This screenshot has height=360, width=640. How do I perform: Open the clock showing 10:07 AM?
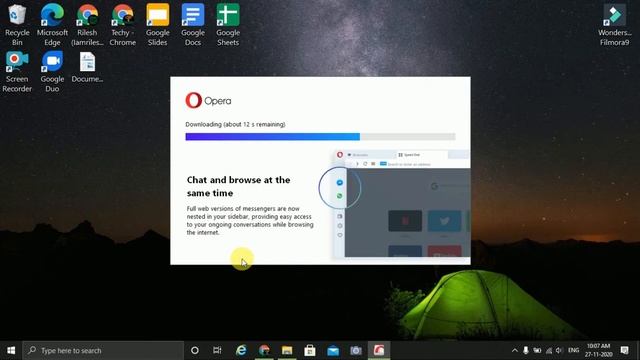click(x=598, y=350)
